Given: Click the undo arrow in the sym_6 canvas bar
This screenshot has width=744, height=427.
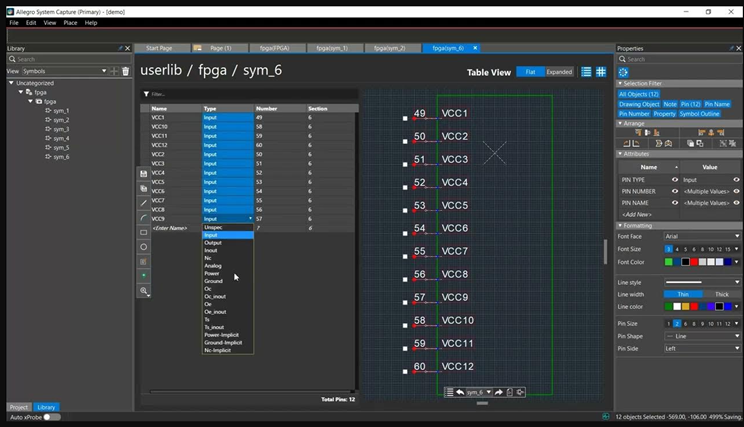Looking at the screenshot, I should tap(460, 392).
